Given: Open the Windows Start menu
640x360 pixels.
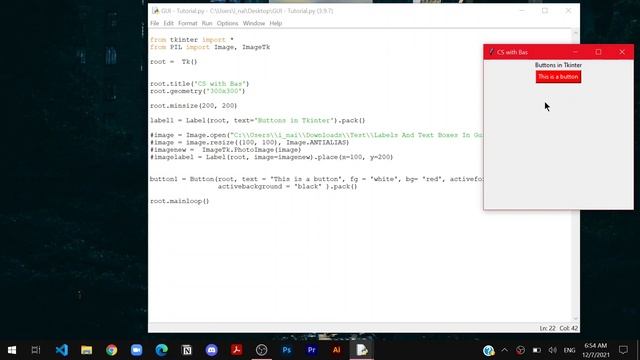Looking at the screenshot, I should coord(12,350).
